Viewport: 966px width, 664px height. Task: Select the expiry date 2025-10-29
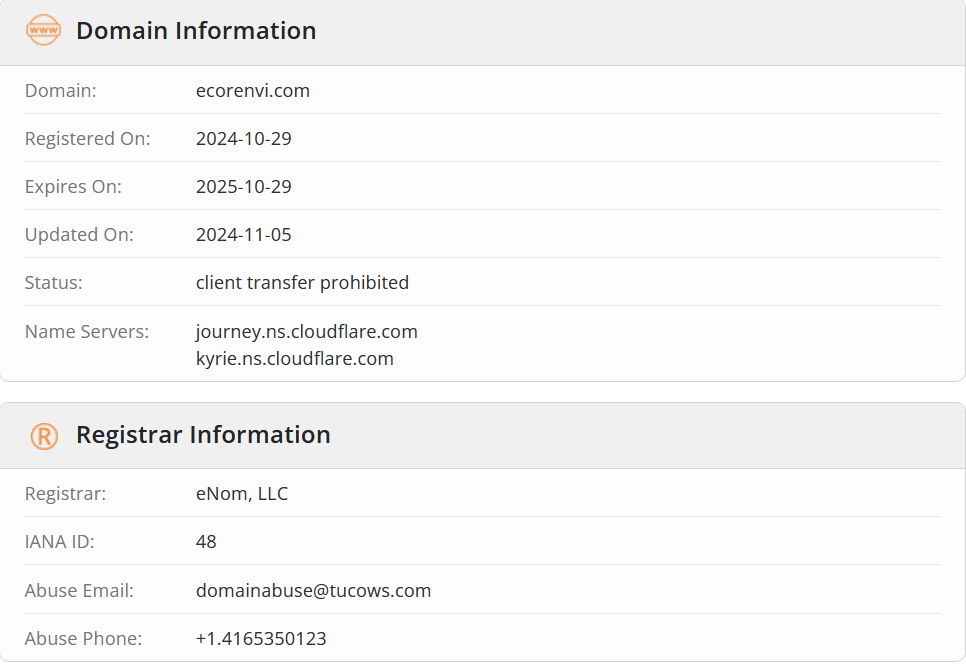tap(243, 187)
